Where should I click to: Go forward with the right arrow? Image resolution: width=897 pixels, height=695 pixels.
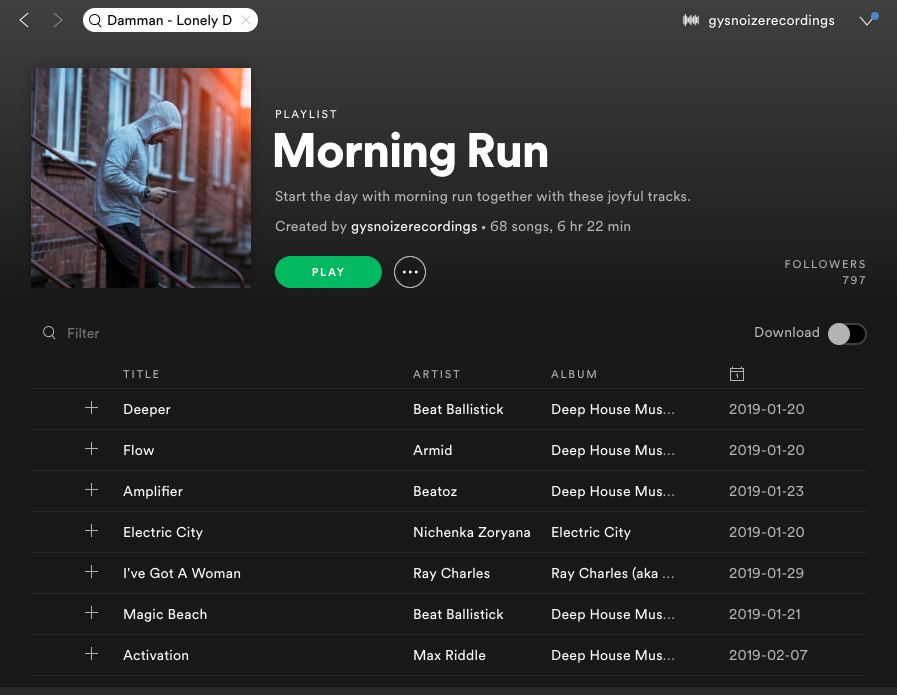57,20
